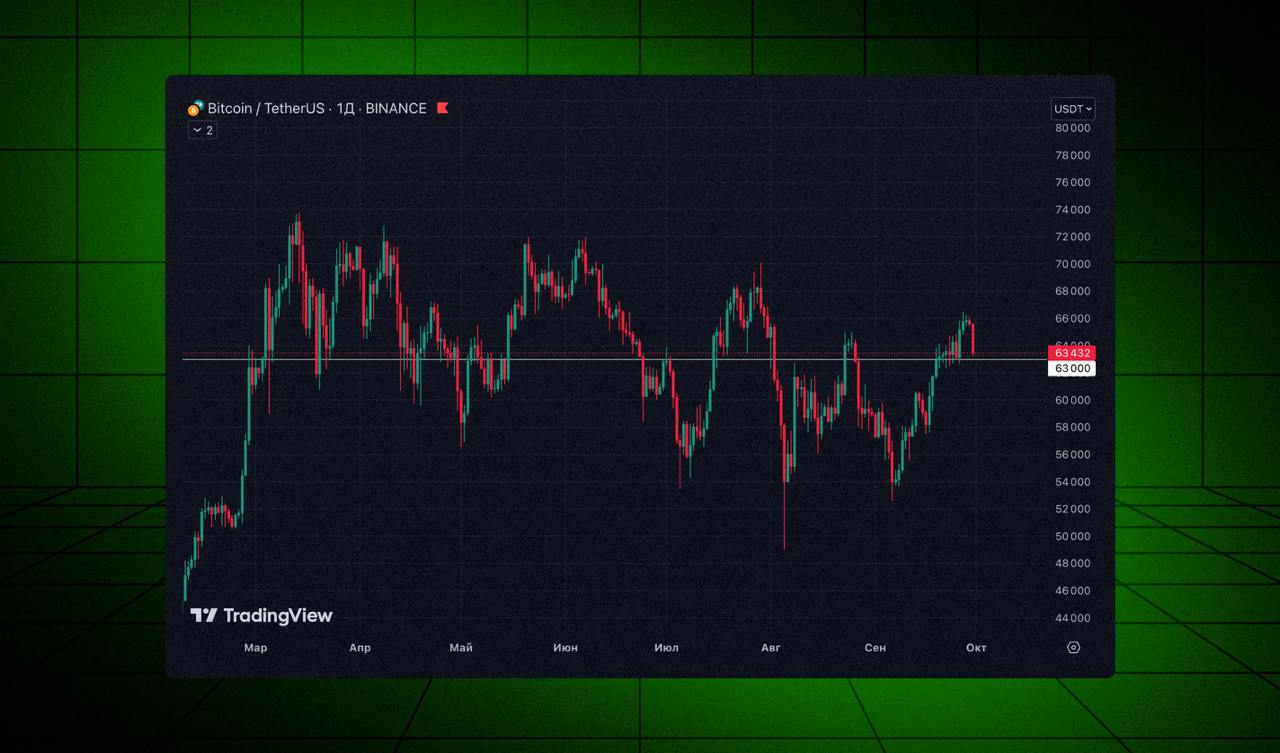Click the Сен label on time axis
The height and width of the screenshot is (753, 1280).
click(875, 648)
